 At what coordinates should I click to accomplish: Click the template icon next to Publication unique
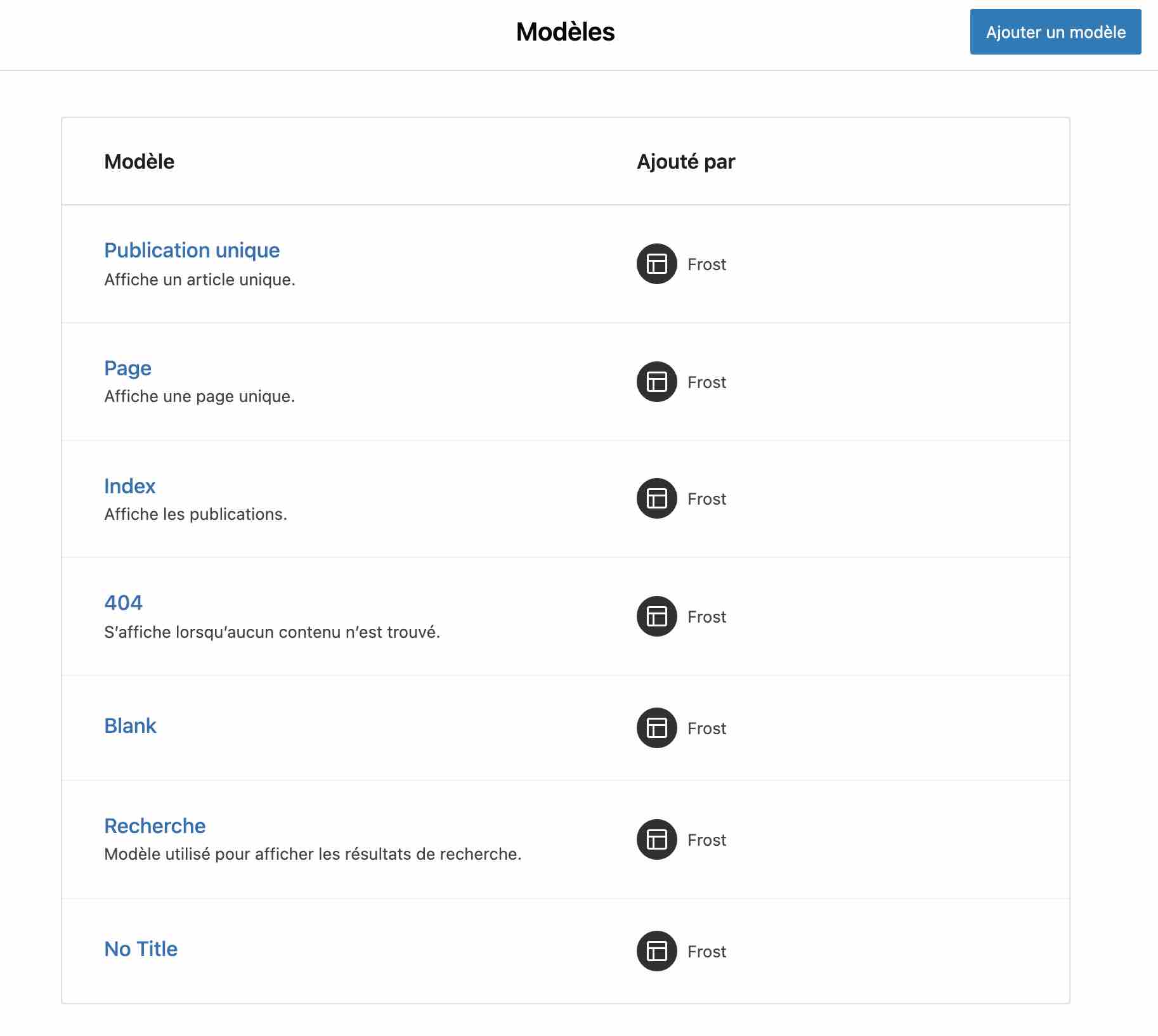[x=656, y=264]
